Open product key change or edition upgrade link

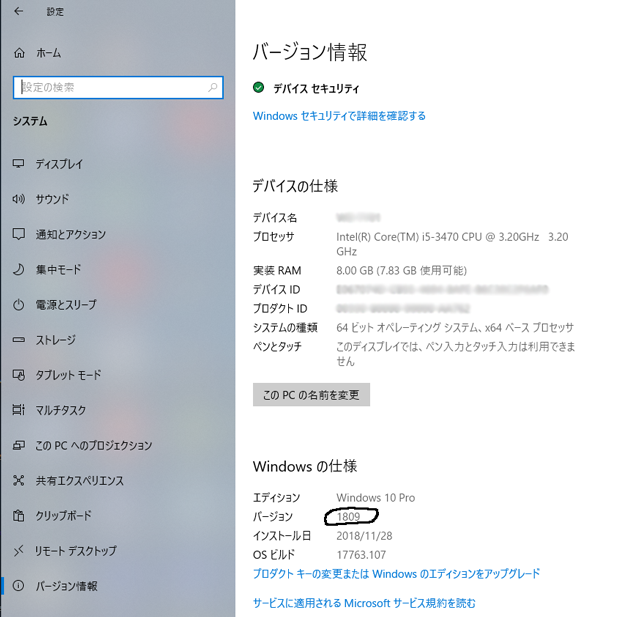[396, 574]
